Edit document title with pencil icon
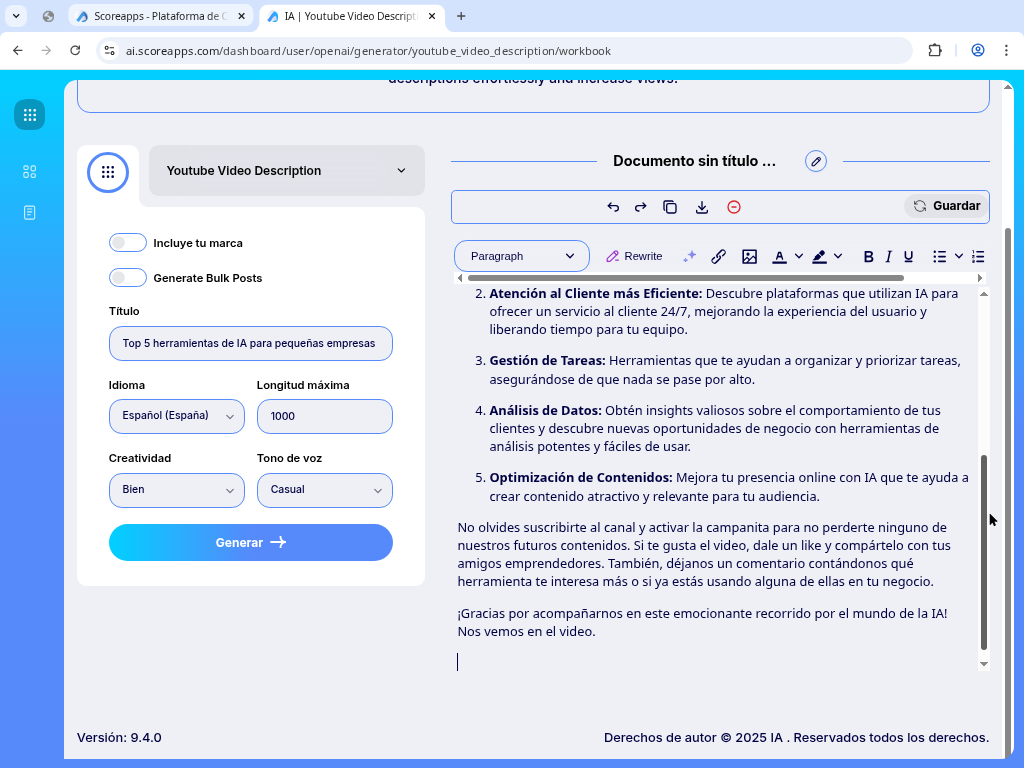The height and width of the screenshot is (768, 1024). [816, 161]
